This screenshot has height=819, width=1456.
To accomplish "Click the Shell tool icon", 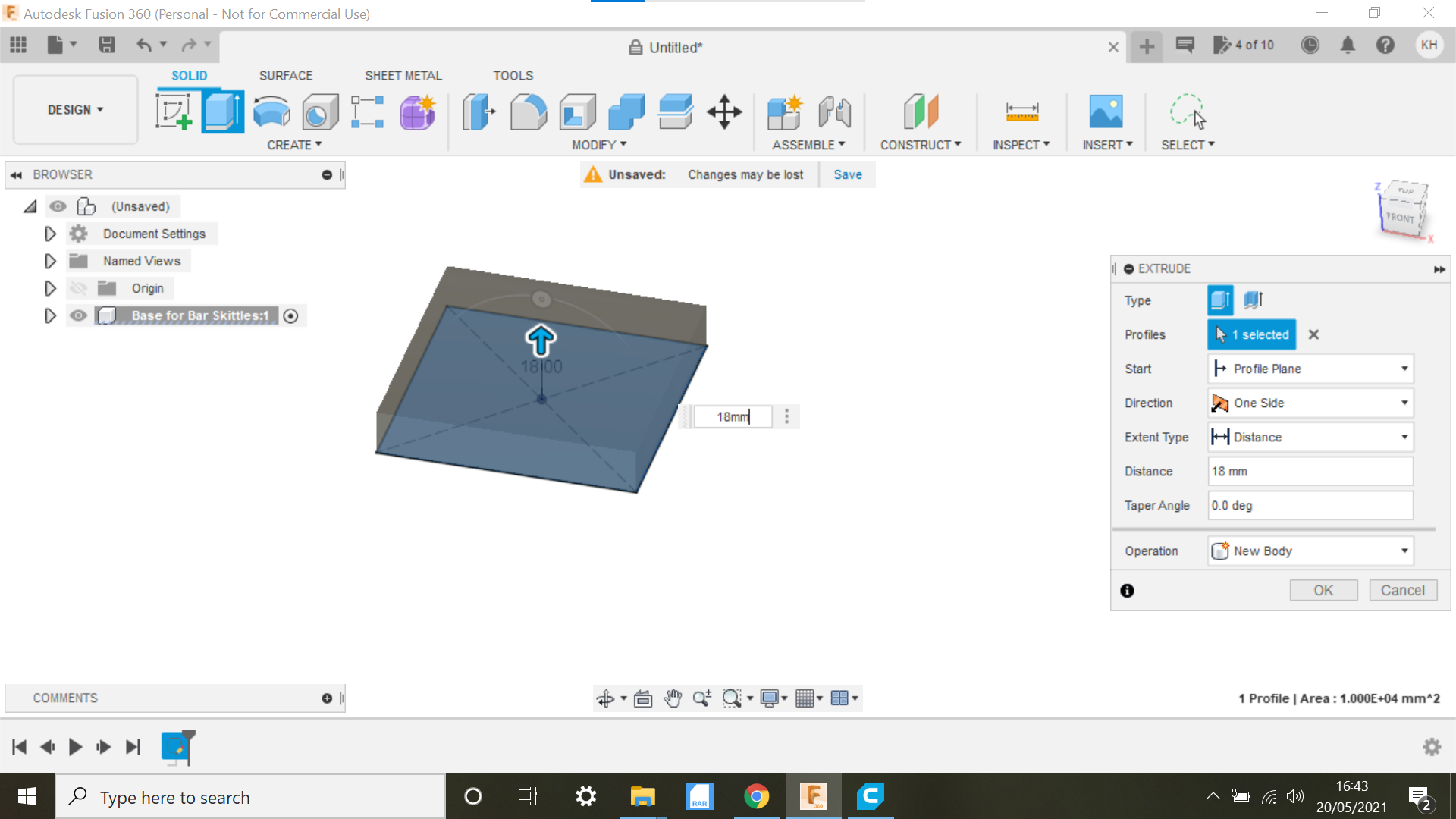I will click(x=577, y=112).
